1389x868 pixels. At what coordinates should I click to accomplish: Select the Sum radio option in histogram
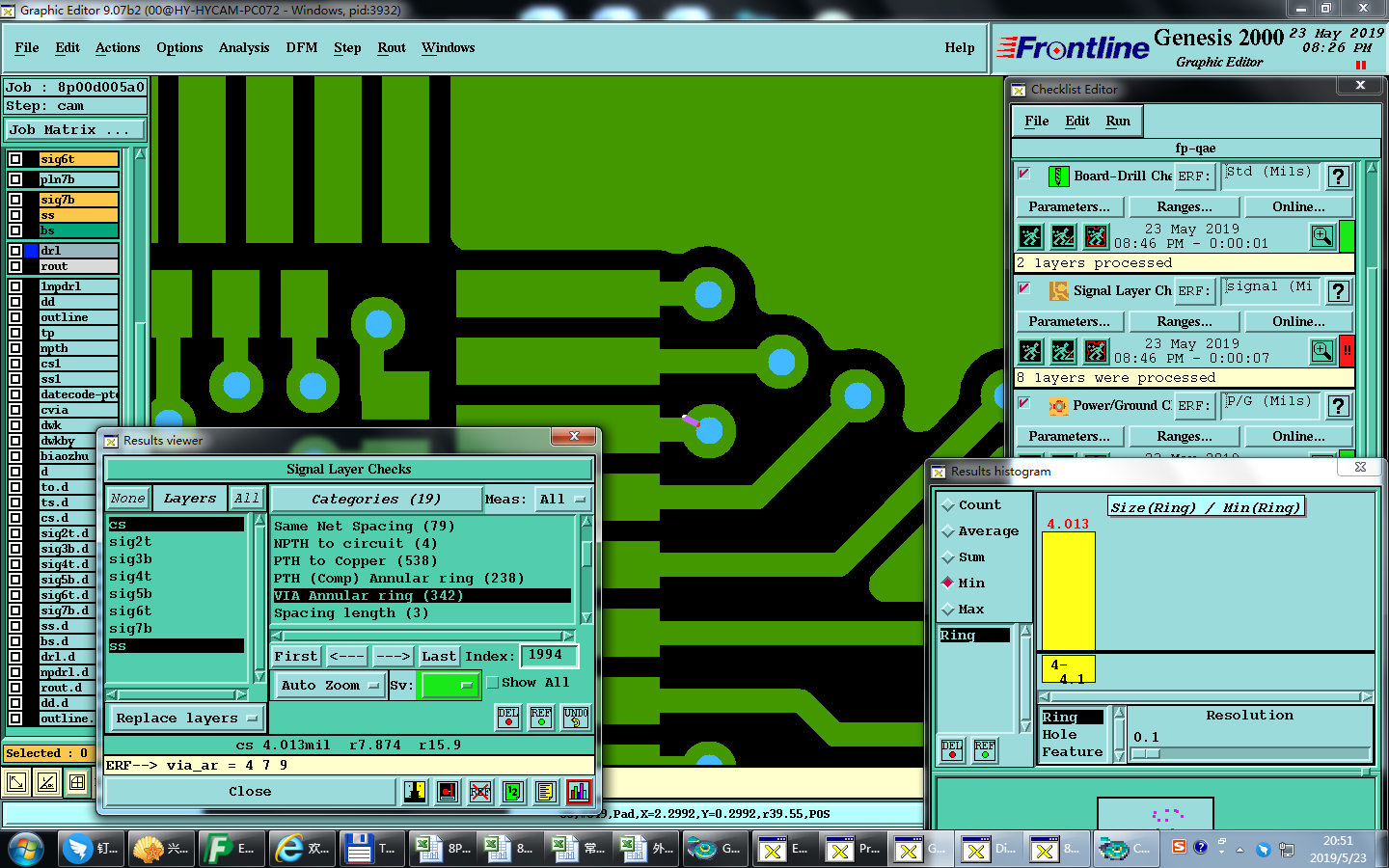coord(948,557)
